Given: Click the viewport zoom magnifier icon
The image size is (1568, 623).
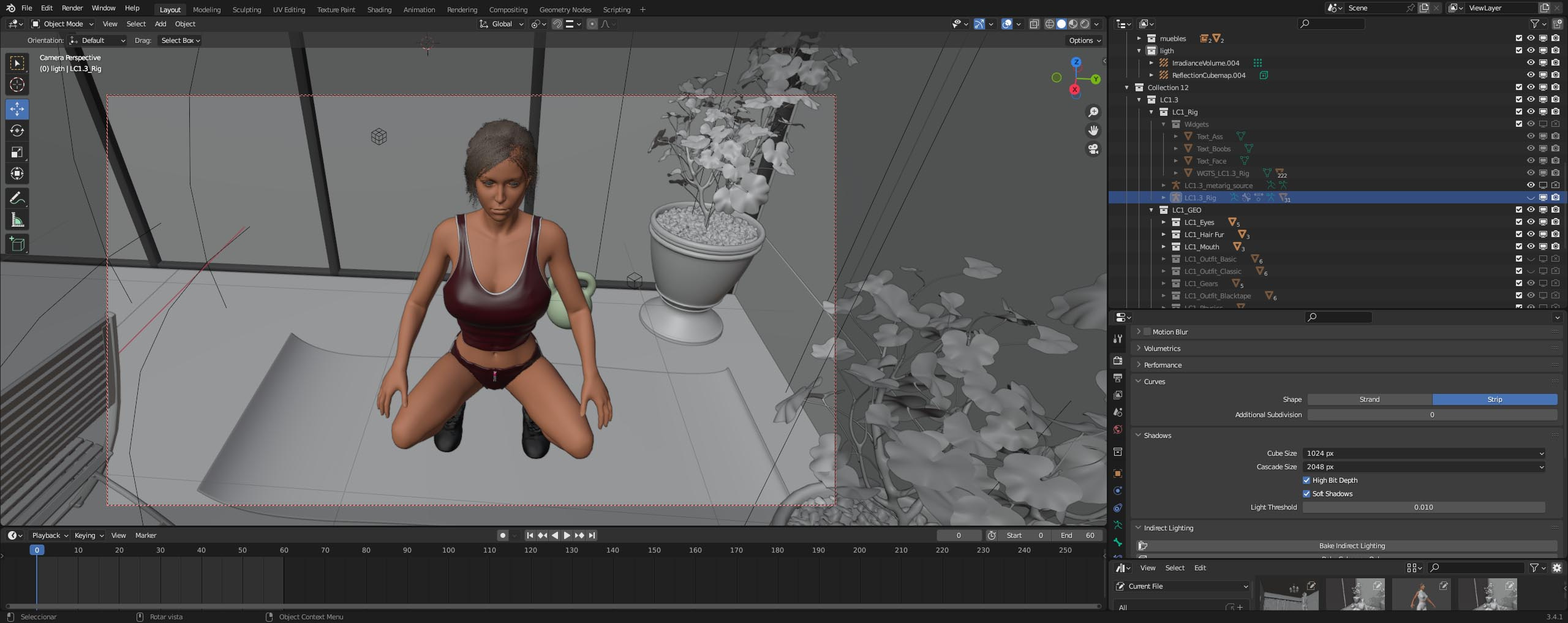Looking at the screenshot, I should click(x=1093, y=112).
